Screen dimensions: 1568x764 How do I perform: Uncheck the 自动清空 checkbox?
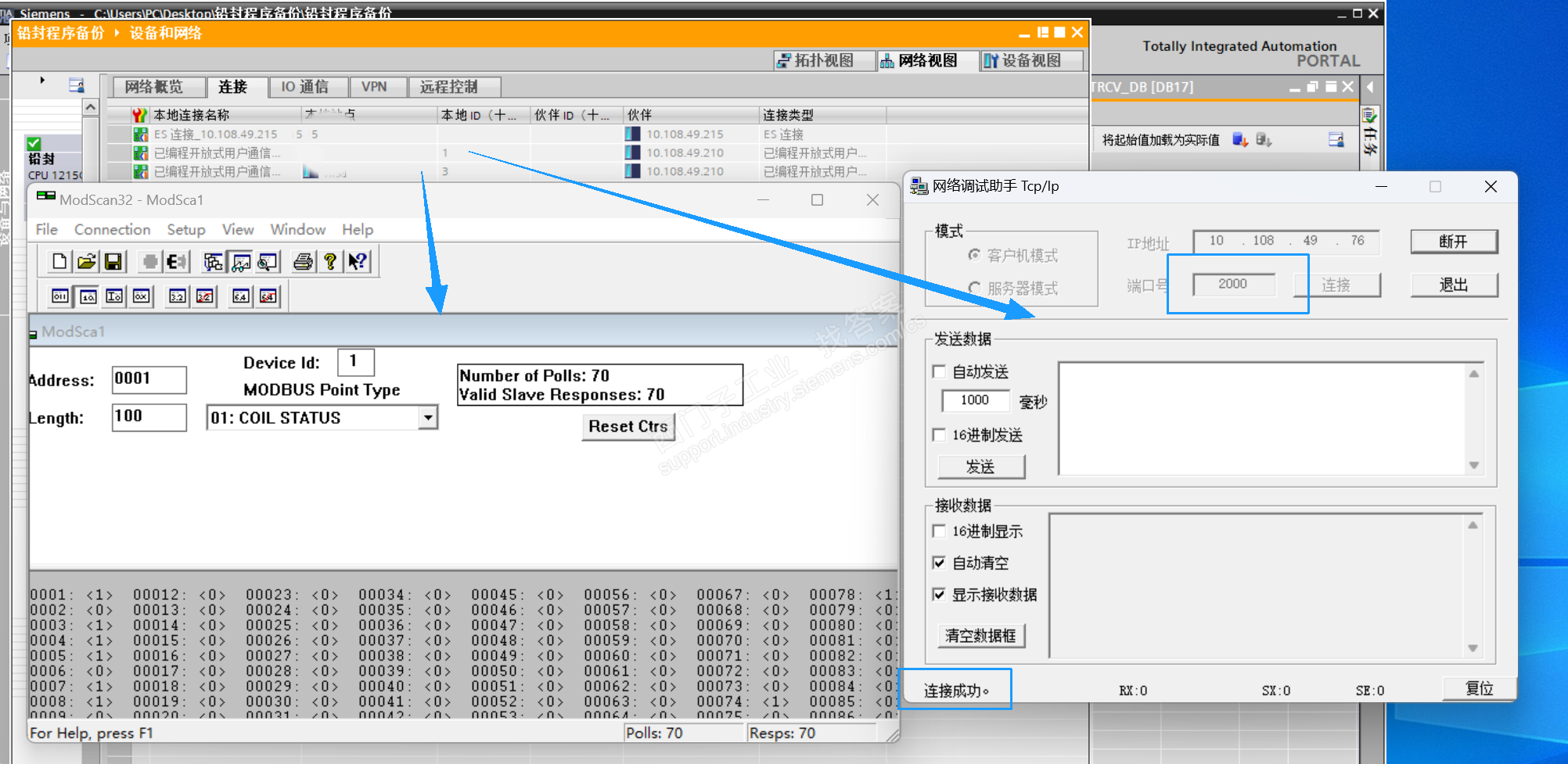coord(940,563)
